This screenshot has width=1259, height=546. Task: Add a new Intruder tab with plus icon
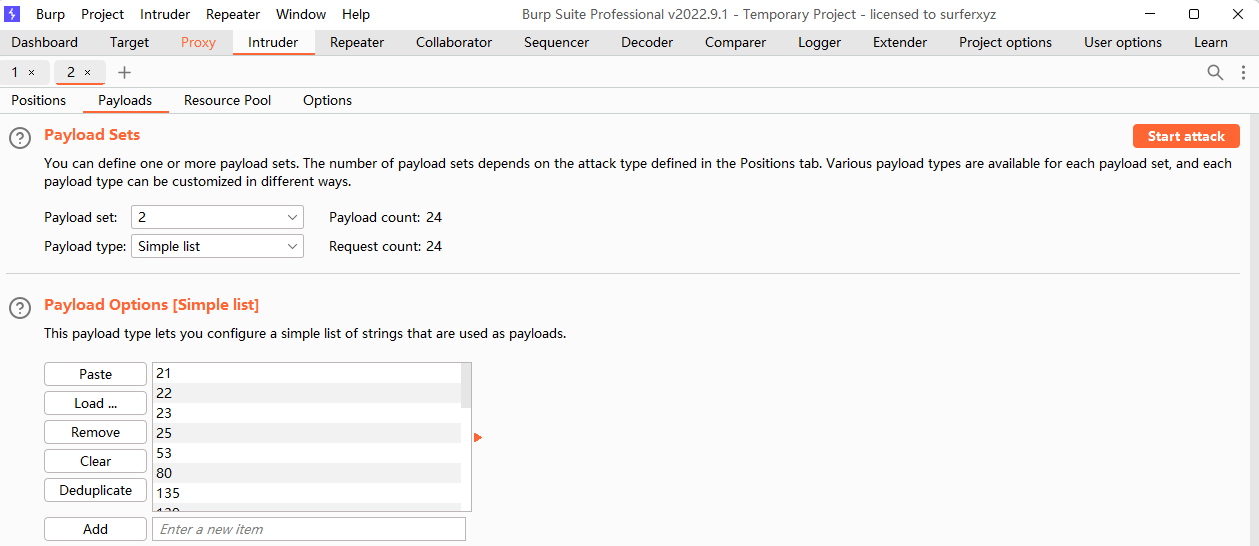pyautogui.click(x=124, y=72)
